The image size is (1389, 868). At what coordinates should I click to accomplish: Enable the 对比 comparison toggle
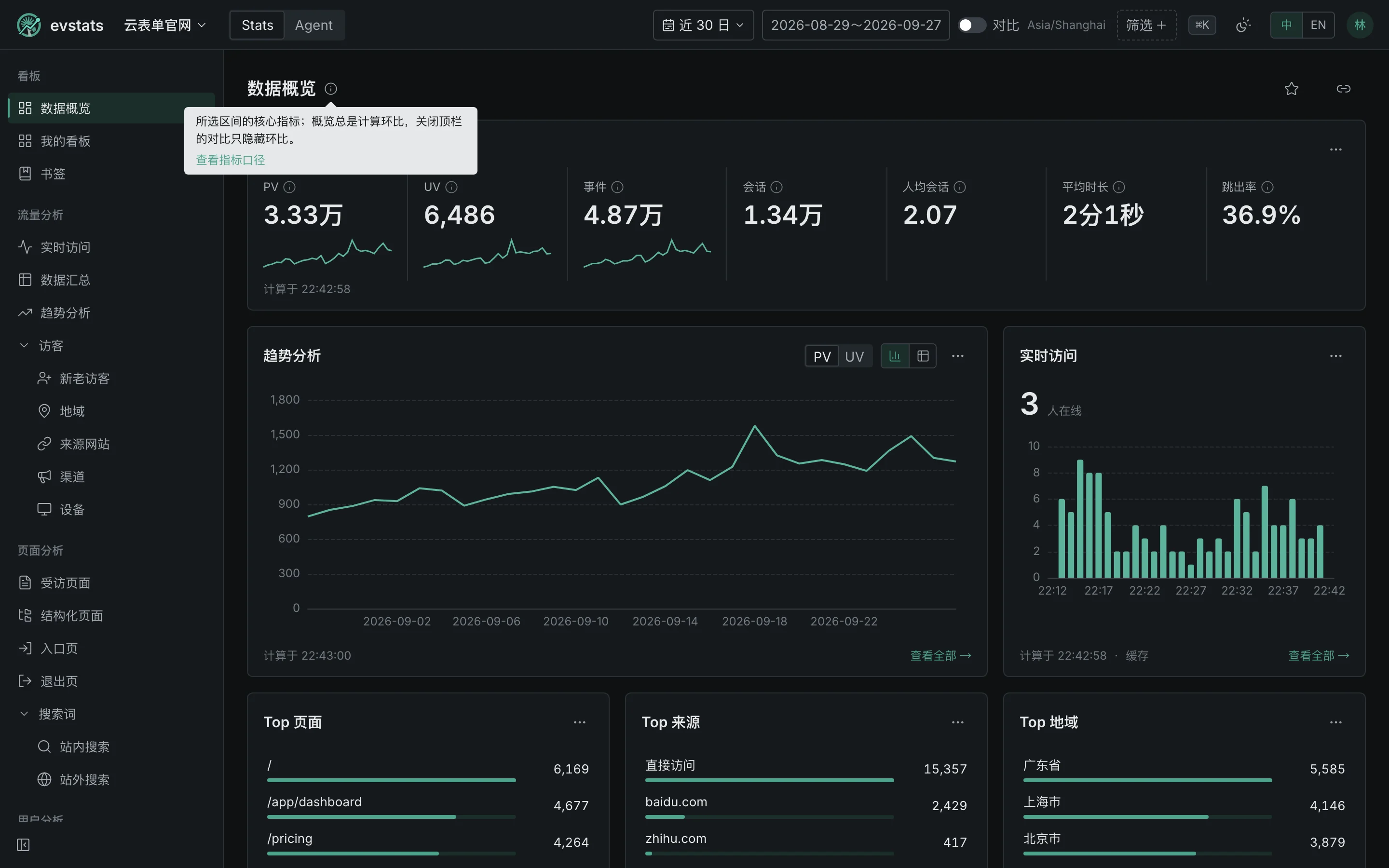point(972,25)
